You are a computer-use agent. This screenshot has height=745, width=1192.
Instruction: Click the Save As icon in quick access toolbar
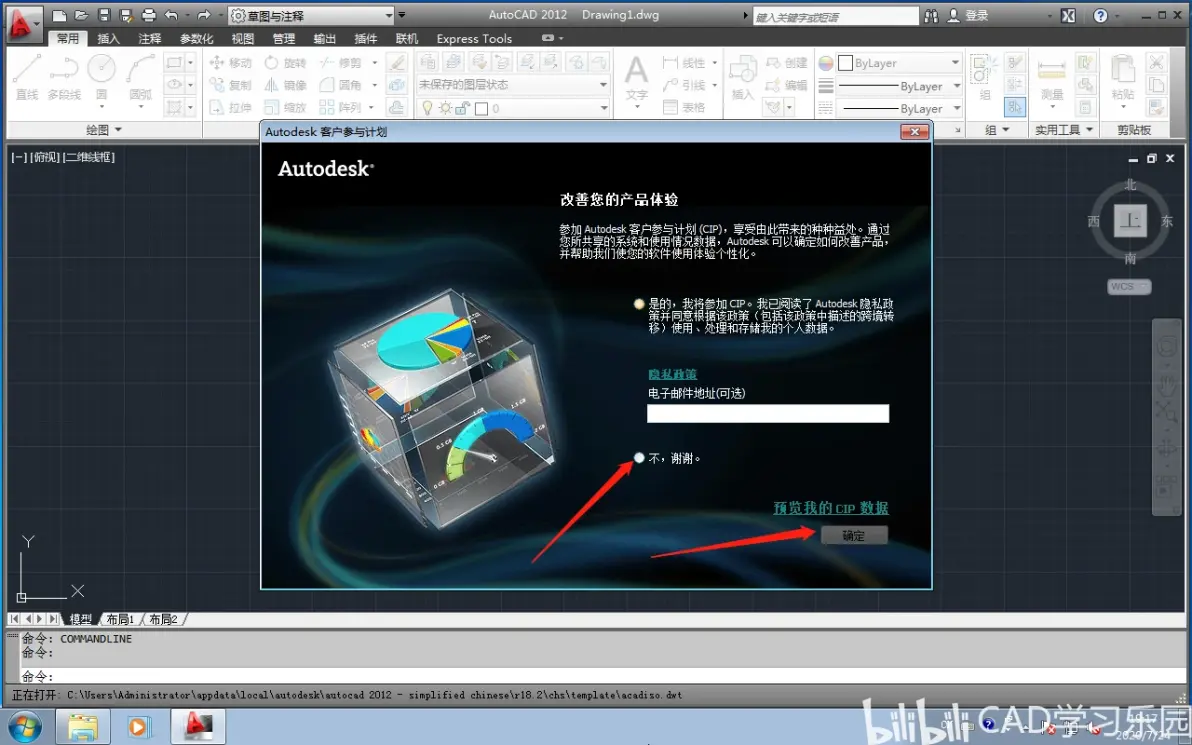(126, 15)
